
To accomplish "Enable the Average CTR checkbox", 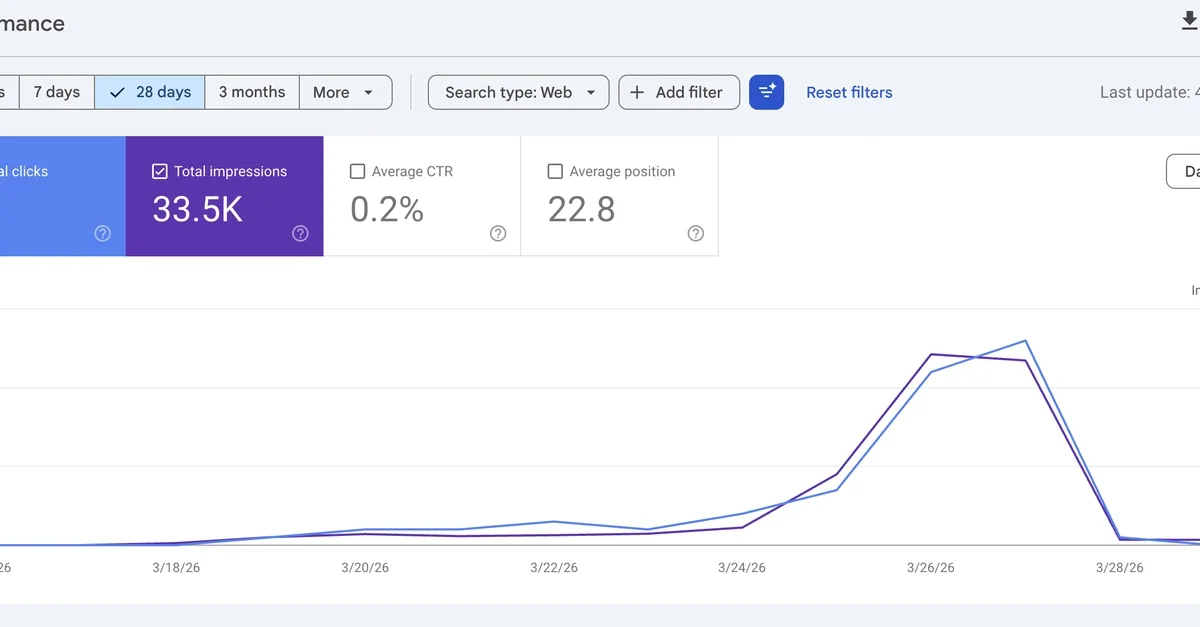I will tap(358, 172).
